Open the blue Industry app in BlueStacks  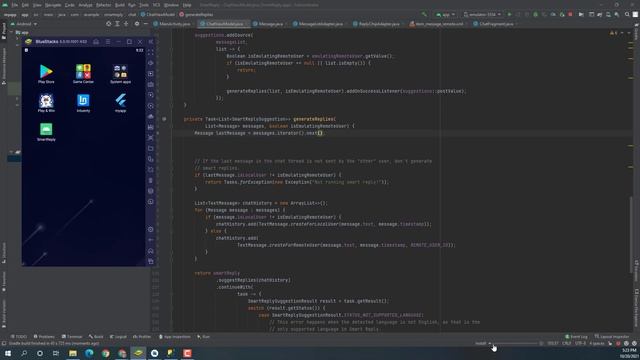(x=83, y=102)
